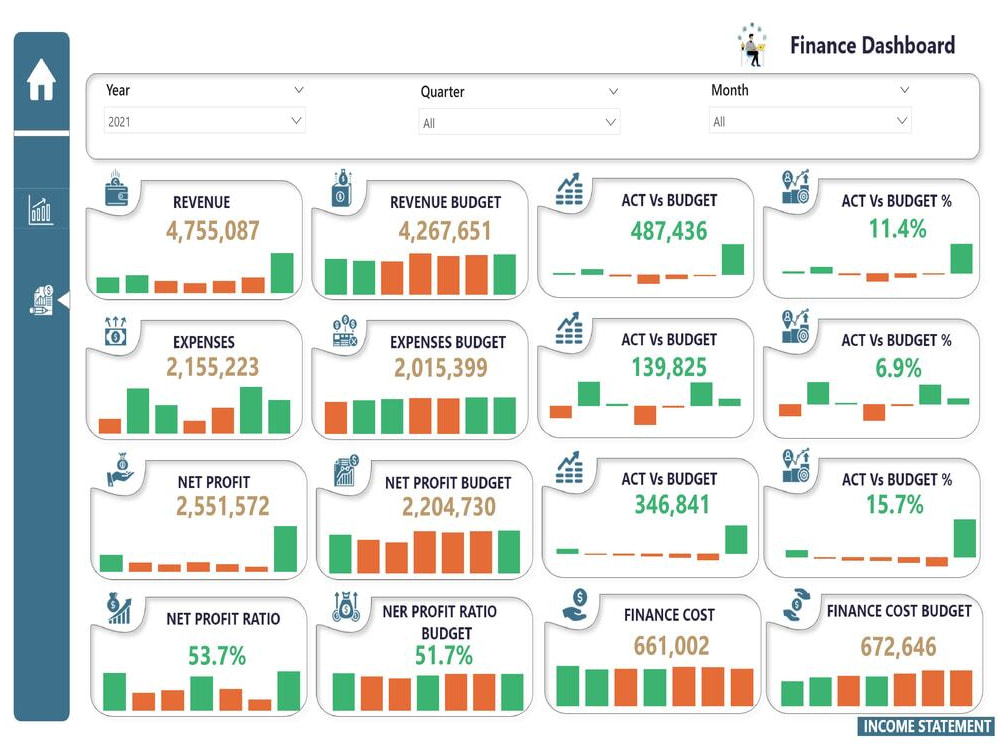
Task: Click the INCOME STATEMENT label at bottom right
Action: point(924,727)
